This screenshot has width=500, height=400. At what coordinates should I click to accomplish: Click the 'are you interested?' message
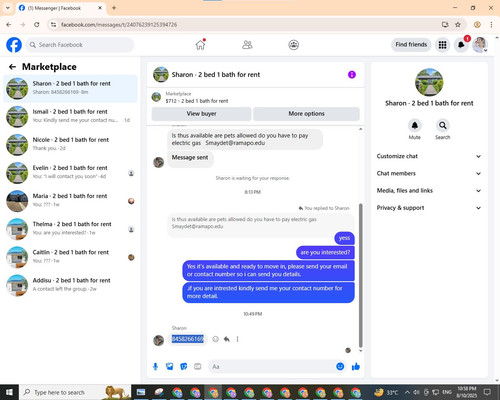pyautogui.click(x=325, y=252)
